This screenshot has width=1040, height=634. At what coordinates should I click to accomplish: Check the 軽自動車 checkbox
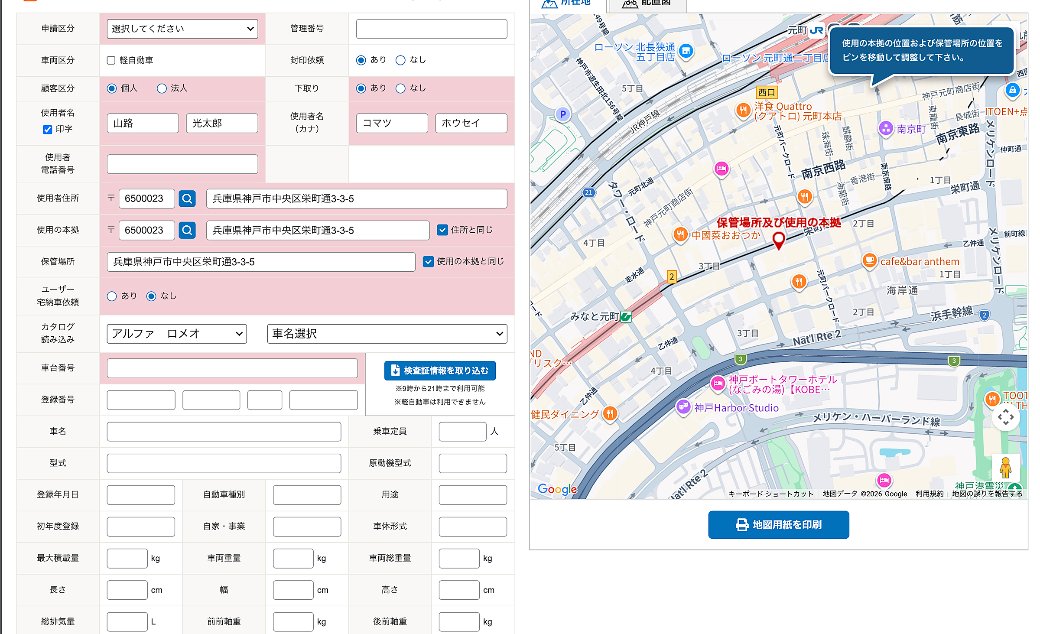111,60
